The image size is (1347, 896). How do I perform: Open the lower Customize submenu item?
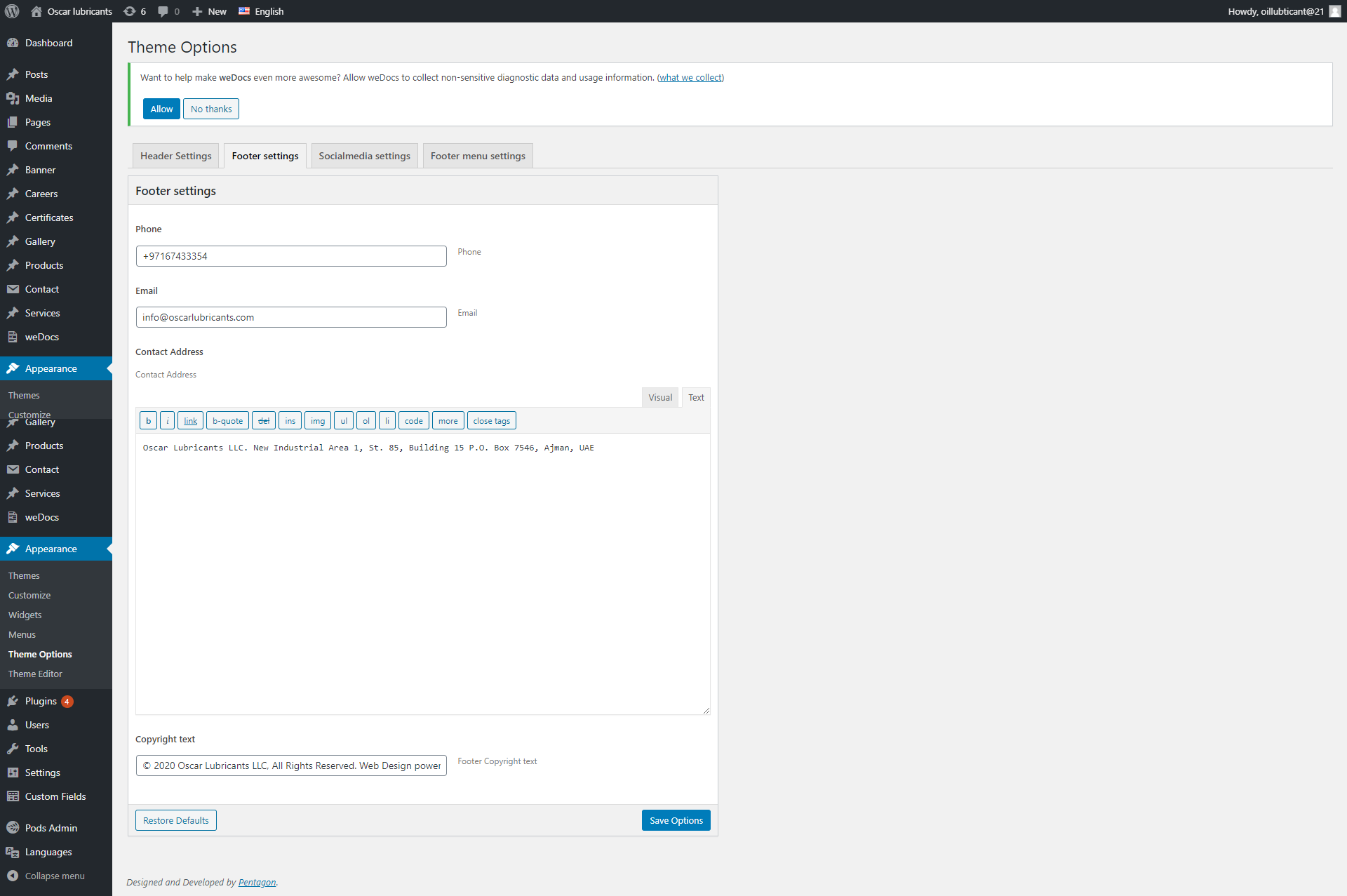(x=29, y=595)
